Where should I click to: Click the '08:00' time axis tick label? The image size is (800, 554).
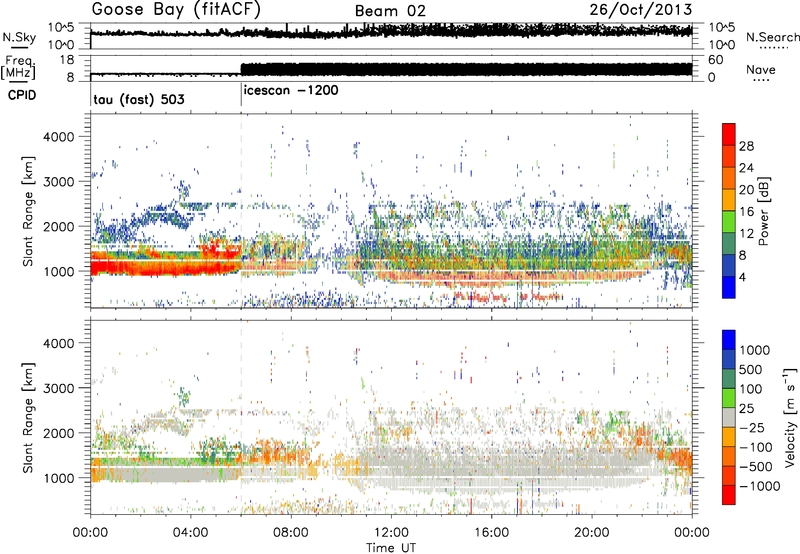[291, 533]
